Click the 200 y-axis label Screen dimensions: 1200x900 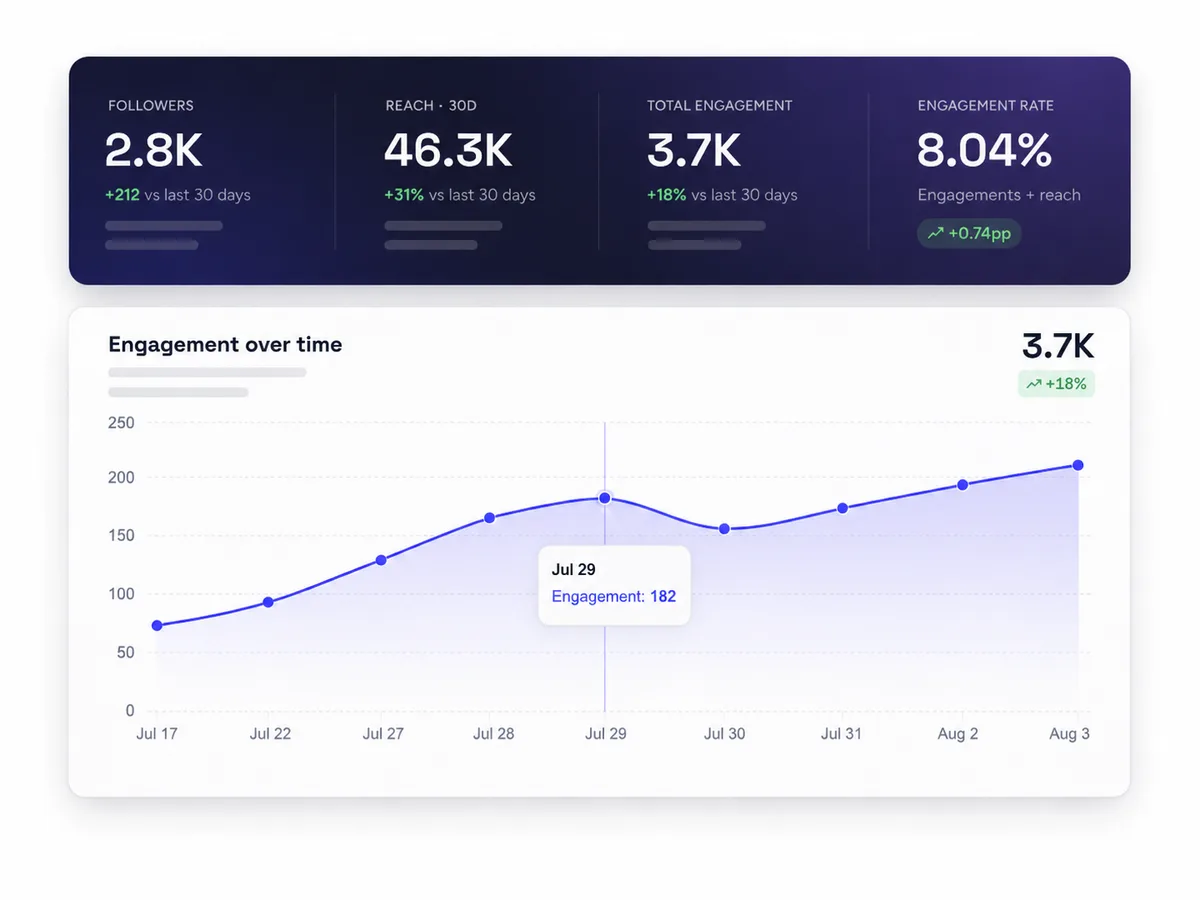[121, 478]
